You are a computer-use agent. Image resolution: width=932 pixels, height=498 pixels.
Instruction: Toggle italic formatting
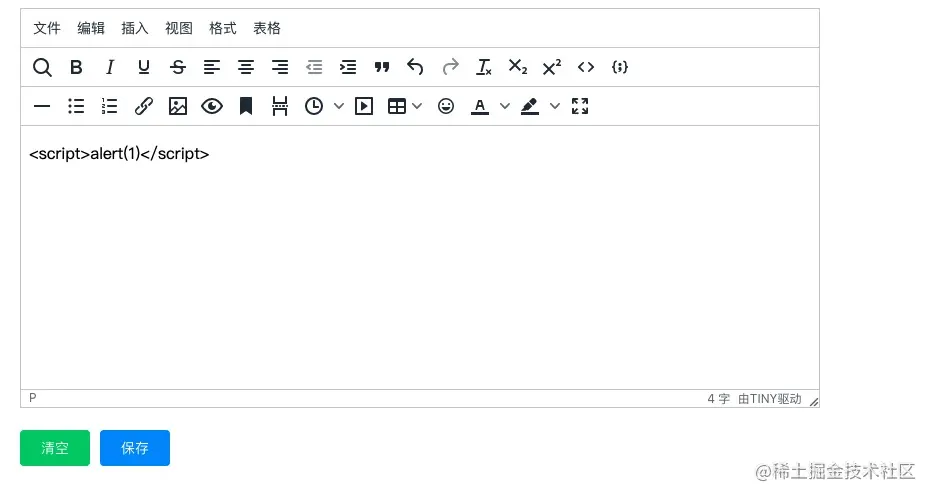point(109,67)
